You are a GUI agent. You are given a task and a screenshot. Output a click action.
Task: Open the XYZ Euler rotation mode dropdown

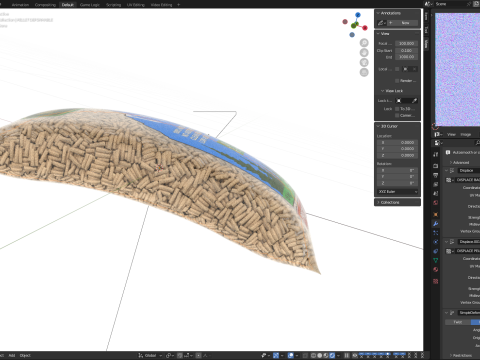[398, 192]
